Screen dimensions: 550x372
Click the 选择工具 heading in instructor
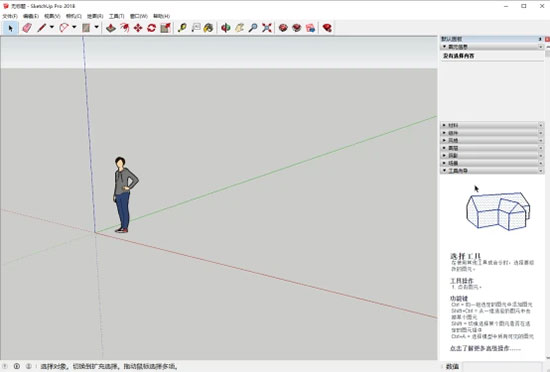465,256
